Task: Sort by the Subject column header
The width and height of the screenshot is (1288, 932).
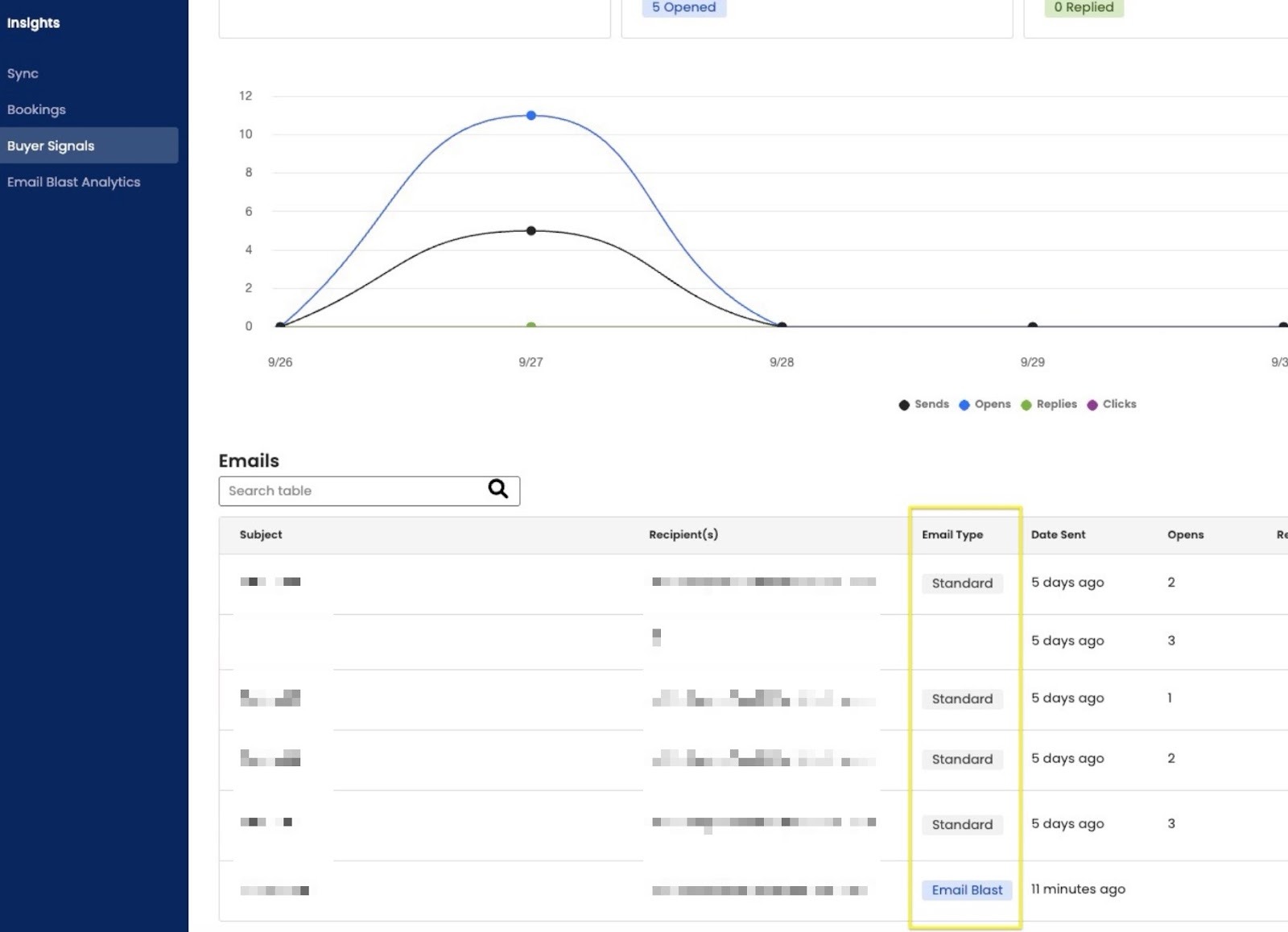Action: point(261,534)
